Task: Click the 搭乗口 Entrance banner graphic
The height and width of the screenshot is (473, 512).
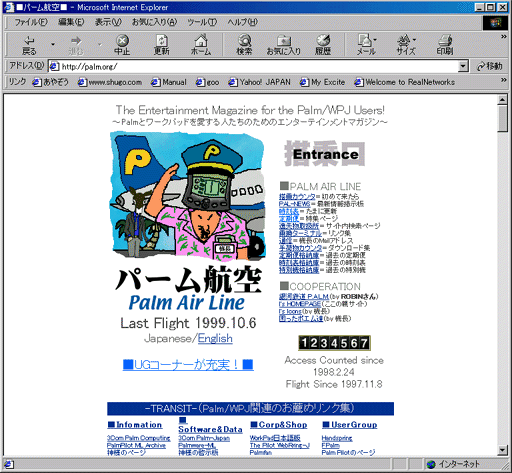Action: [x=325, y=154]
